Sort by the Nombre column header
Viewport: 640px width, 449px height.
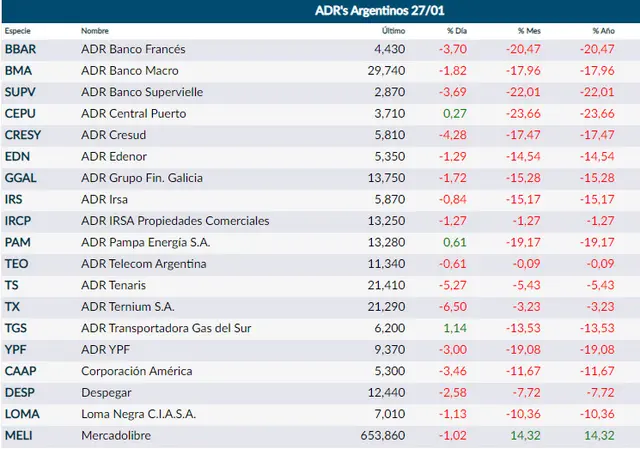pos(95,31)
